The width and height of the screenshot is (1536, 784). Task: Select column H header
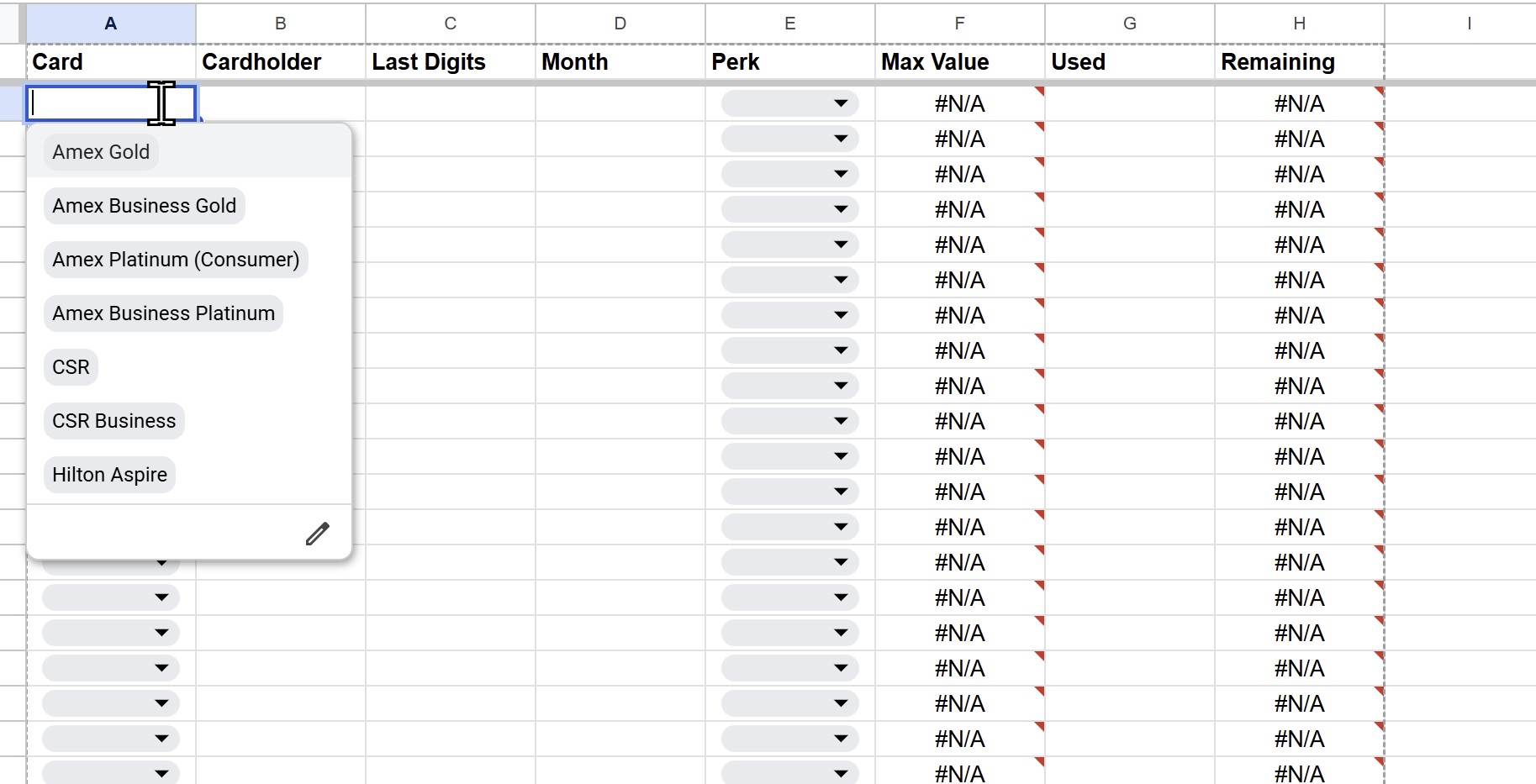(1300, 24)
